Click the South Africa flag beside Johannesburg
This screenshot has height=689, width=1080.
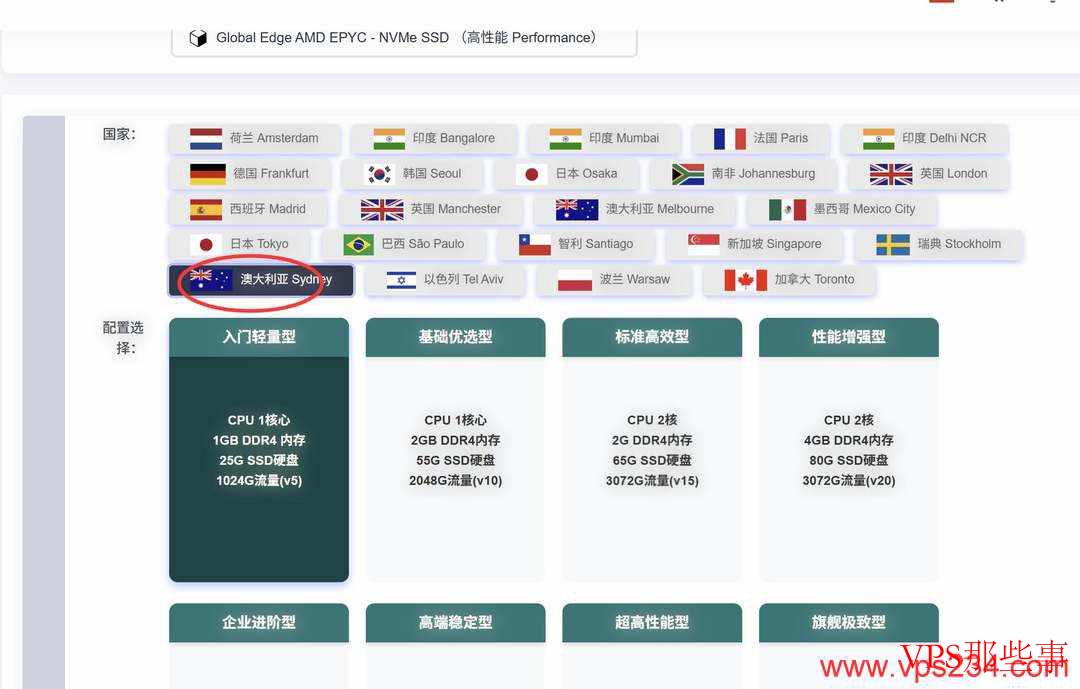688,173
